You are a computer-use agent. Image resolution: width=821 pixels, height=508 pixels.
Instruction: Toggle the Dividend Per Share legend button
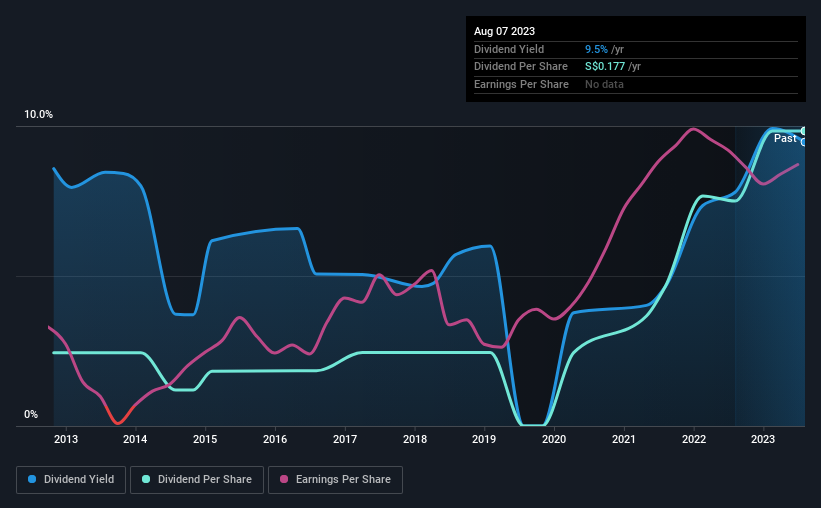(197, 480)
